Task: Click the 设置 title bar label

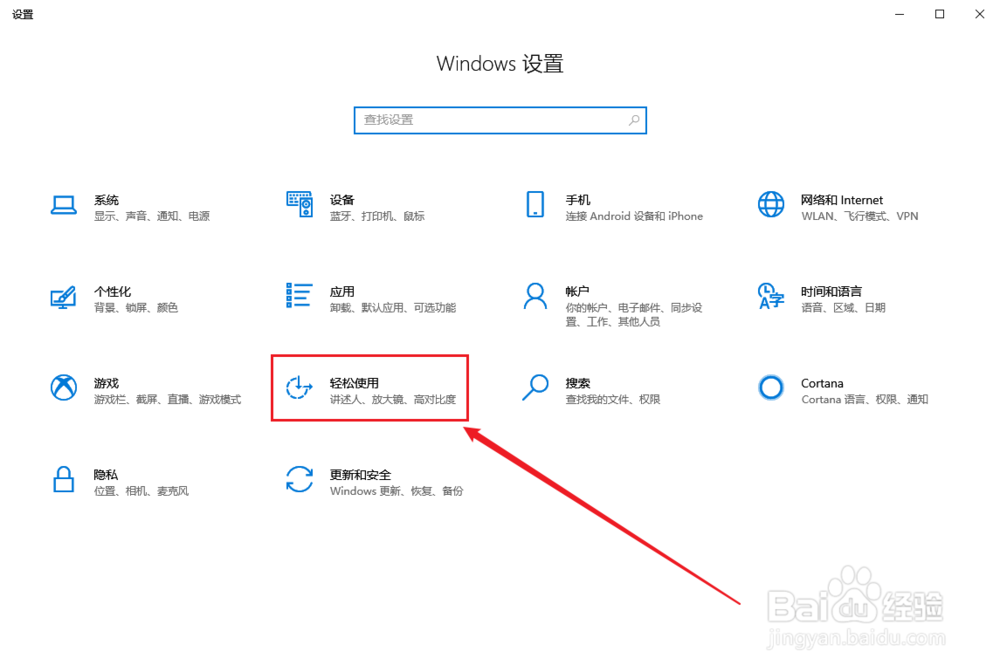Action: [22, 14]
